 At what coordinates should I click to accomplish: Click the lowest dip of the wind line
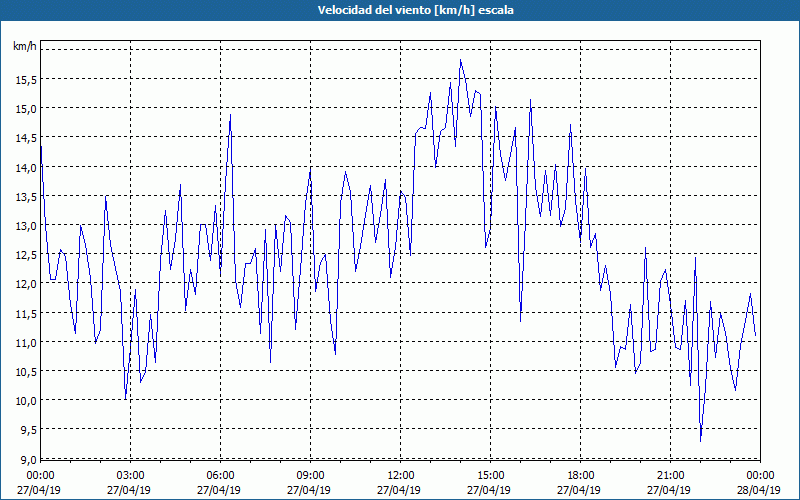click(x=701, y=440)
